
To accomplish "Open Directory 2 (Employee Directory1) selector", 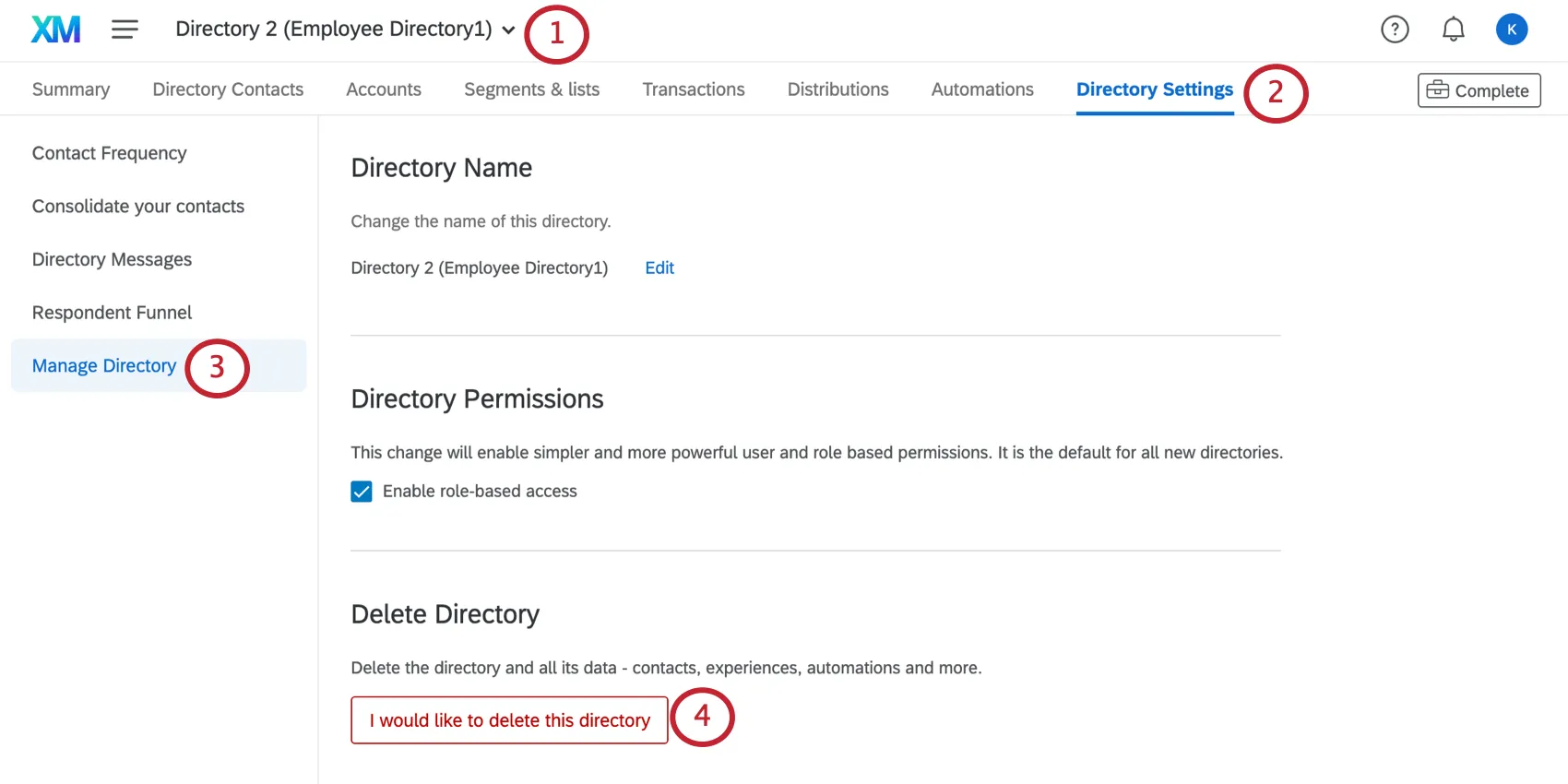I will coord(334,29).
